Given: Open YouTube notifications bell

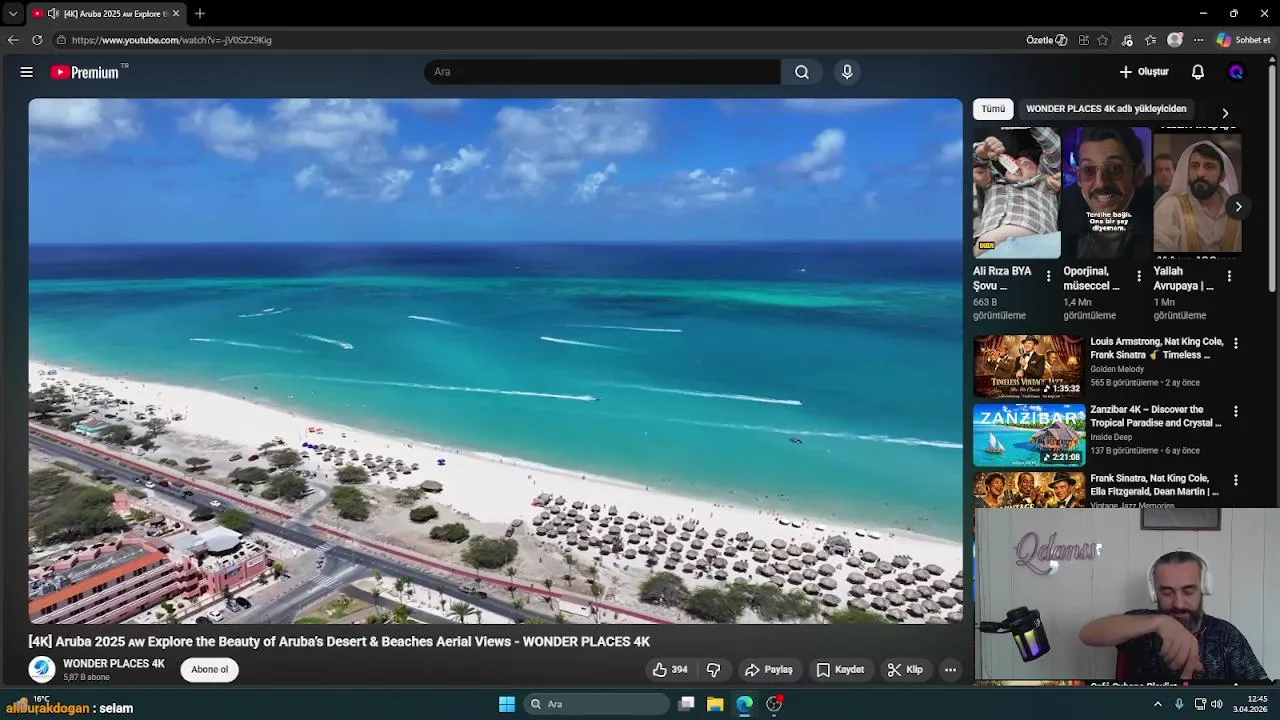Looking at the screenshot, I should click(1198, 72).
